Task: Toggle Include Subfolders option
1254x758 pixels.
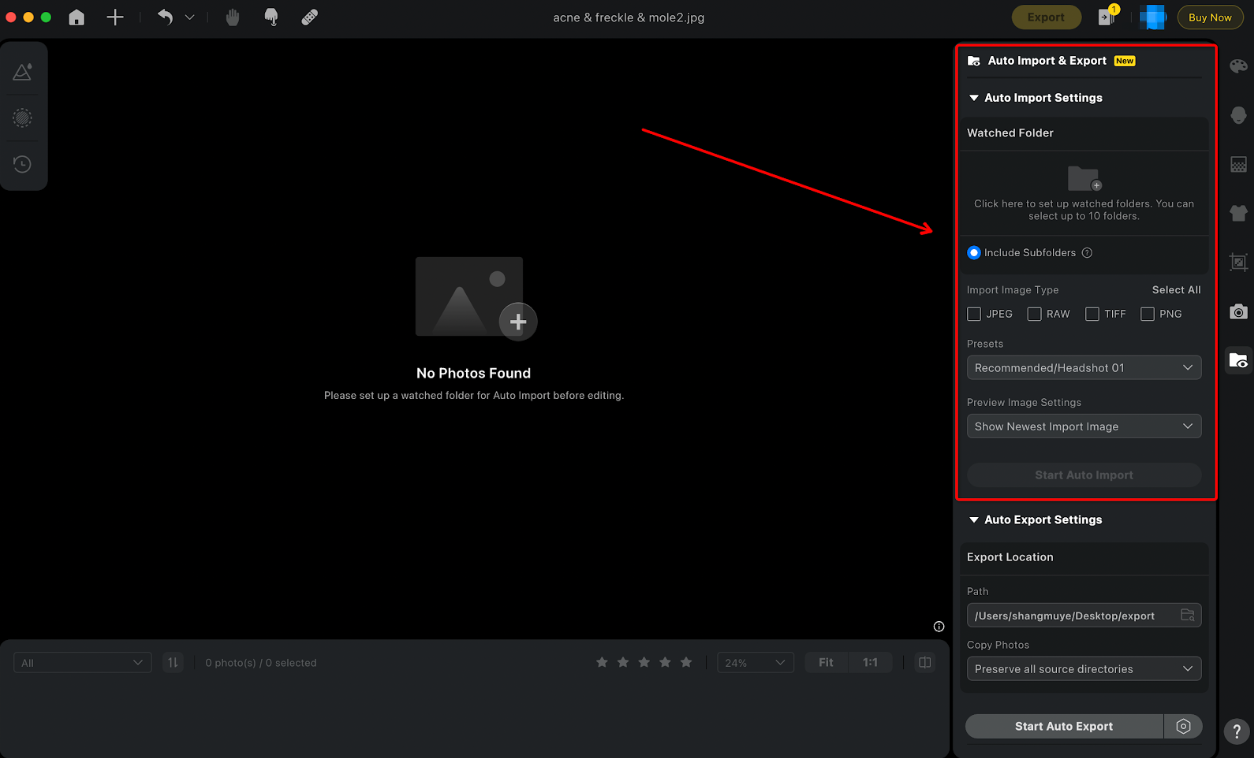Action: click(x=973, y=252)
